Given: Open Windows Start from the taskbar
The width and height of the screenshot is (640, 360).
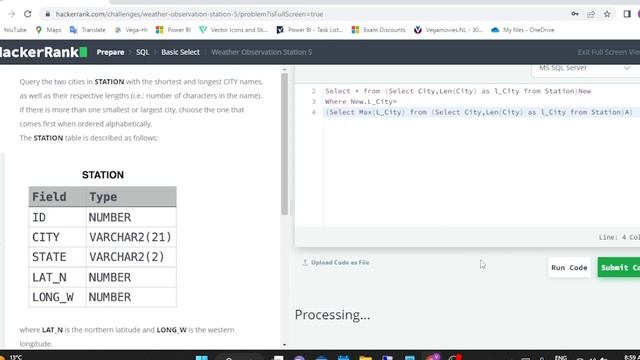Looking at the screenshot, I should [202, 358].
